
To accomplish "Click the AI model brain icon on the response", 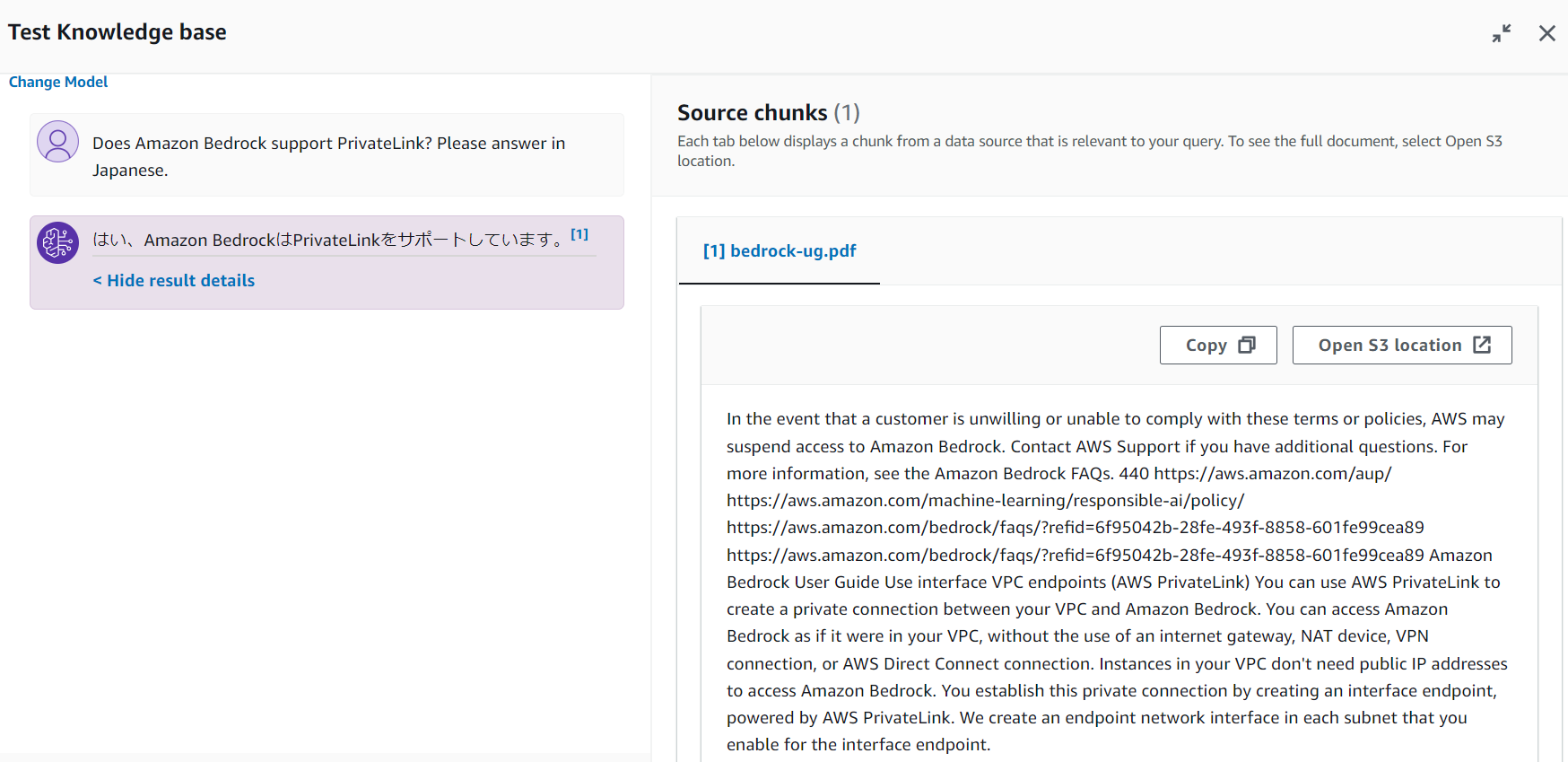I will [57, 241].
